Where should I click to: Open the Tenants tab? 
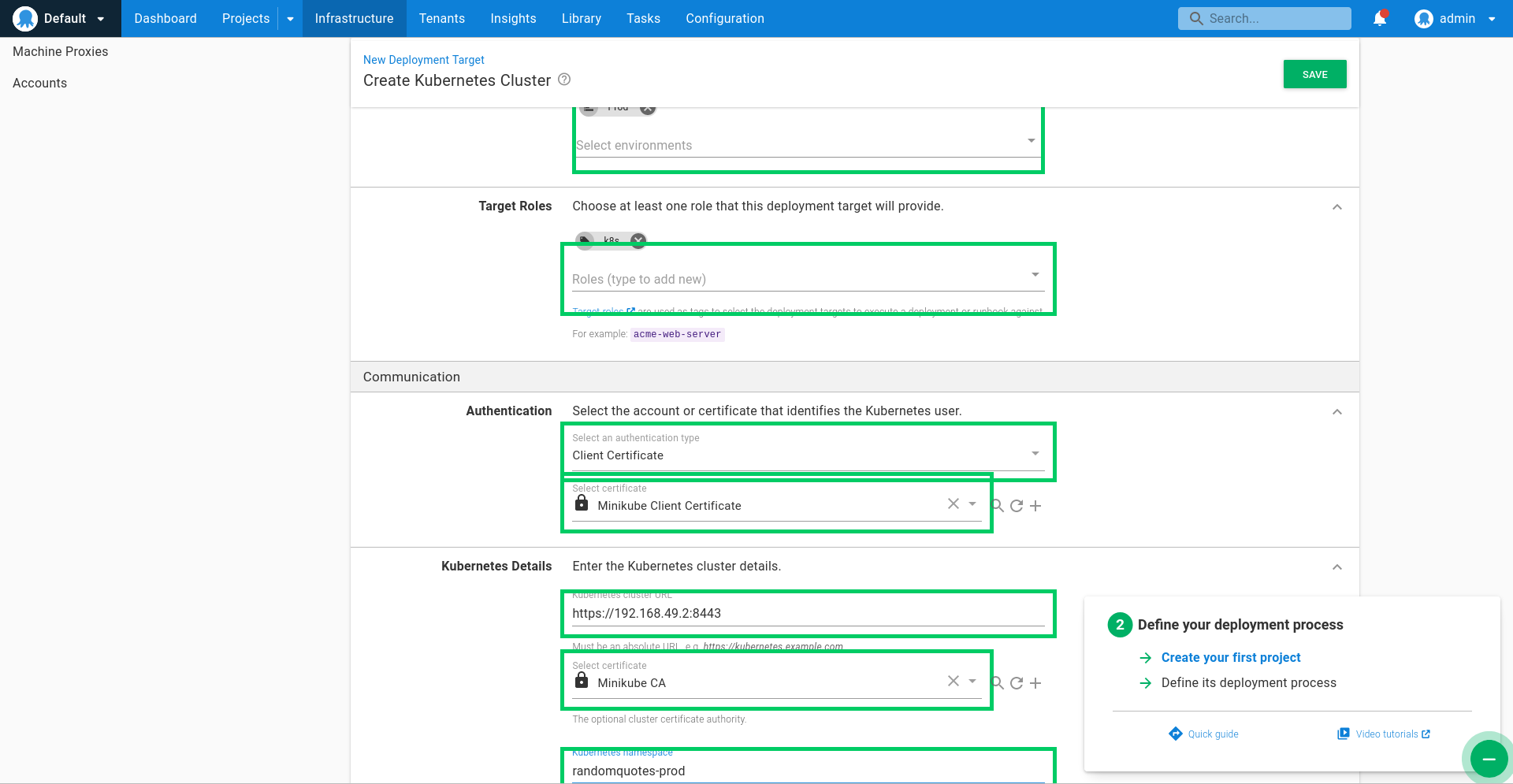point(442,18)
